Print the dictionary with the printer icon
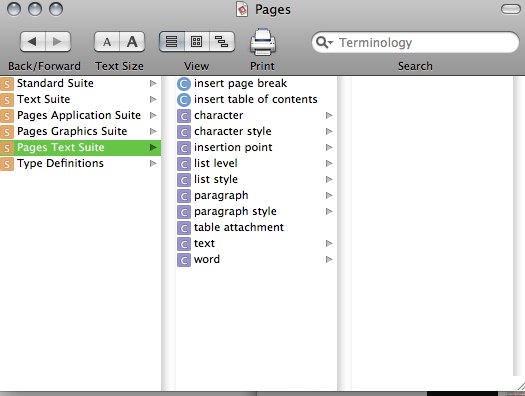This screenshot has height=396, width=525. coord(263,42)
